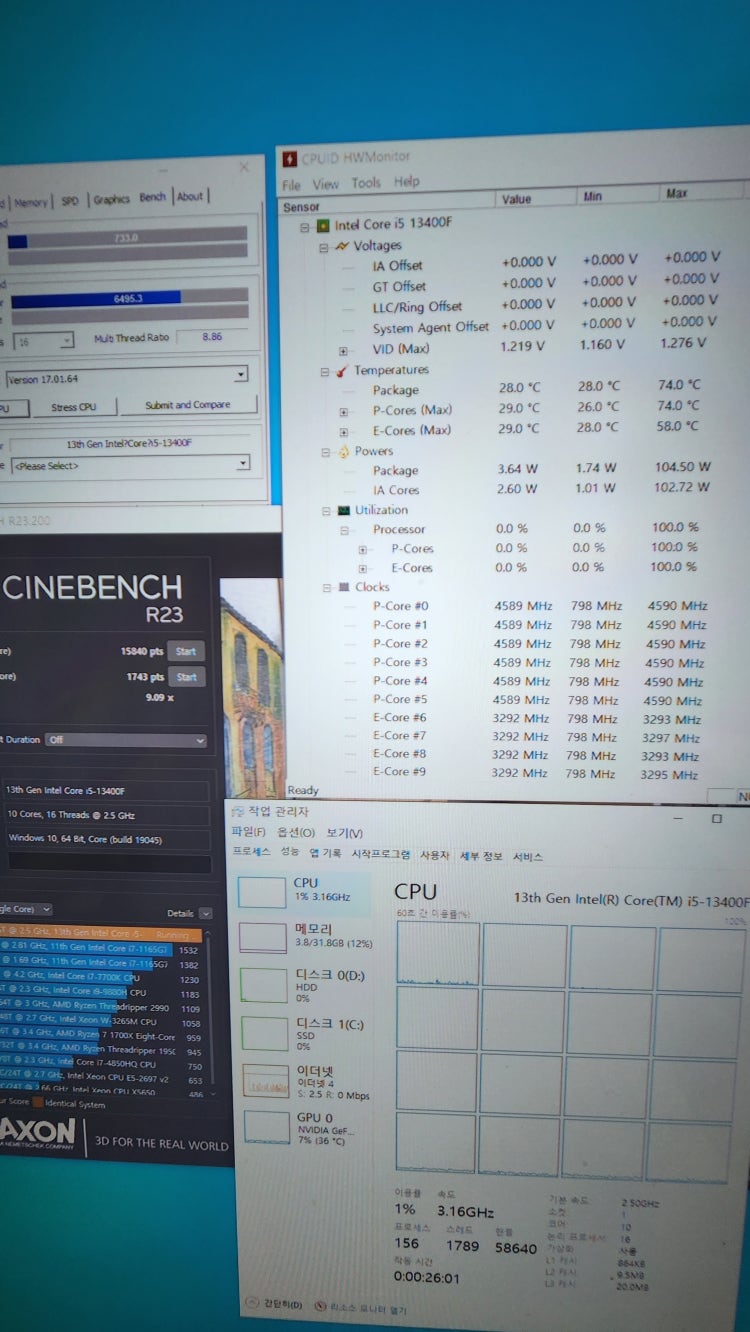This screenshot has height=1332, width=750.
Task: Open the Duration Off dropdown in Cinebench
Action: tap(126, 740)
